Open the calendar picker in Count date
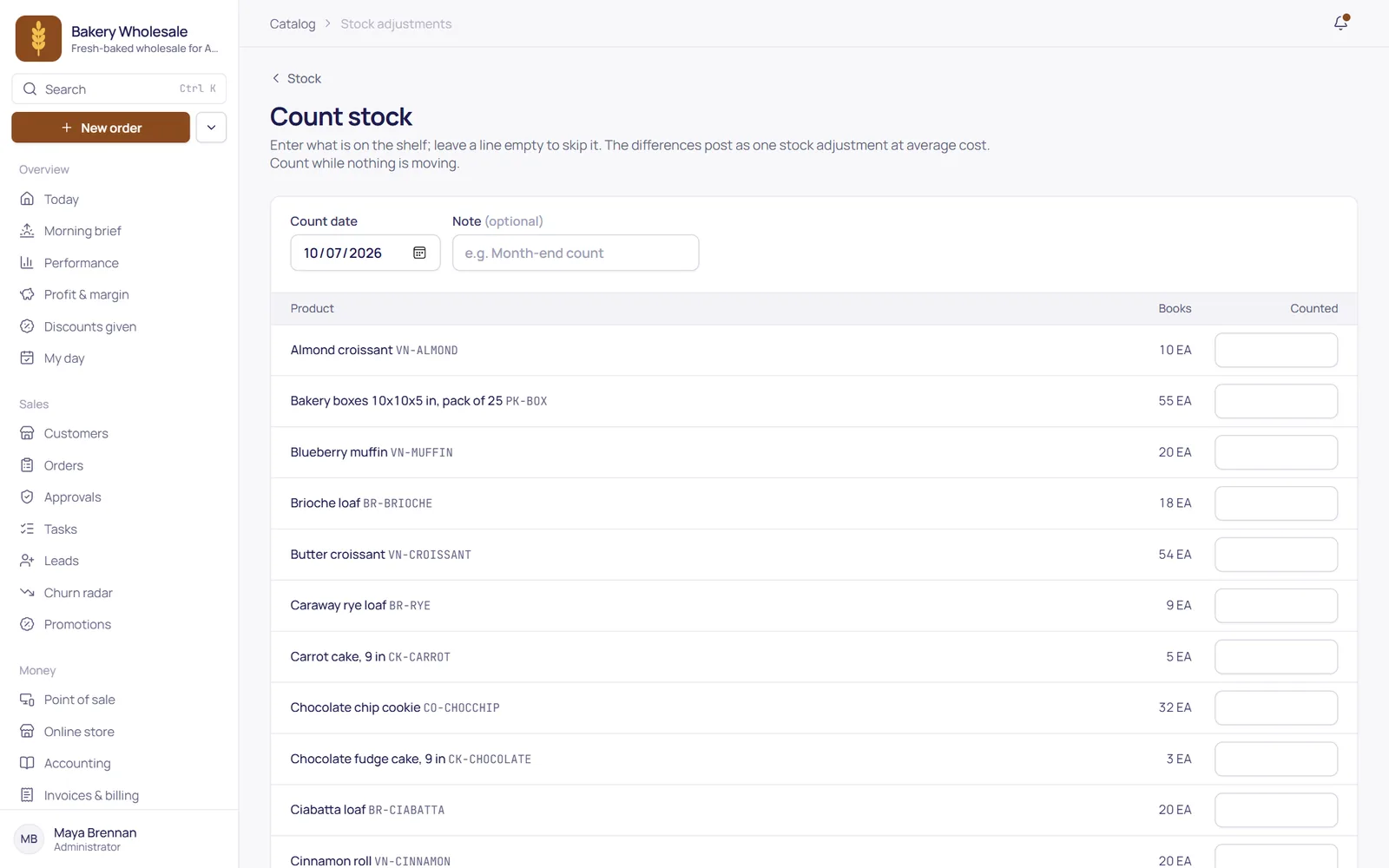The image size is (1389, 868). point(419,253)
